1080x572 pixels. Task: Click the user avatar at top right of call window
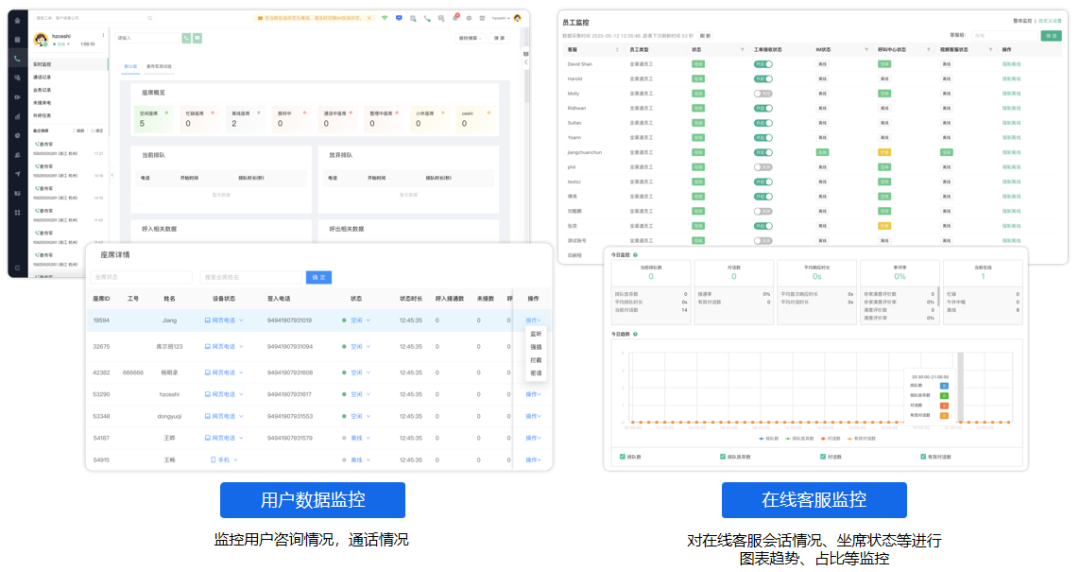click(x=517, y=18)
